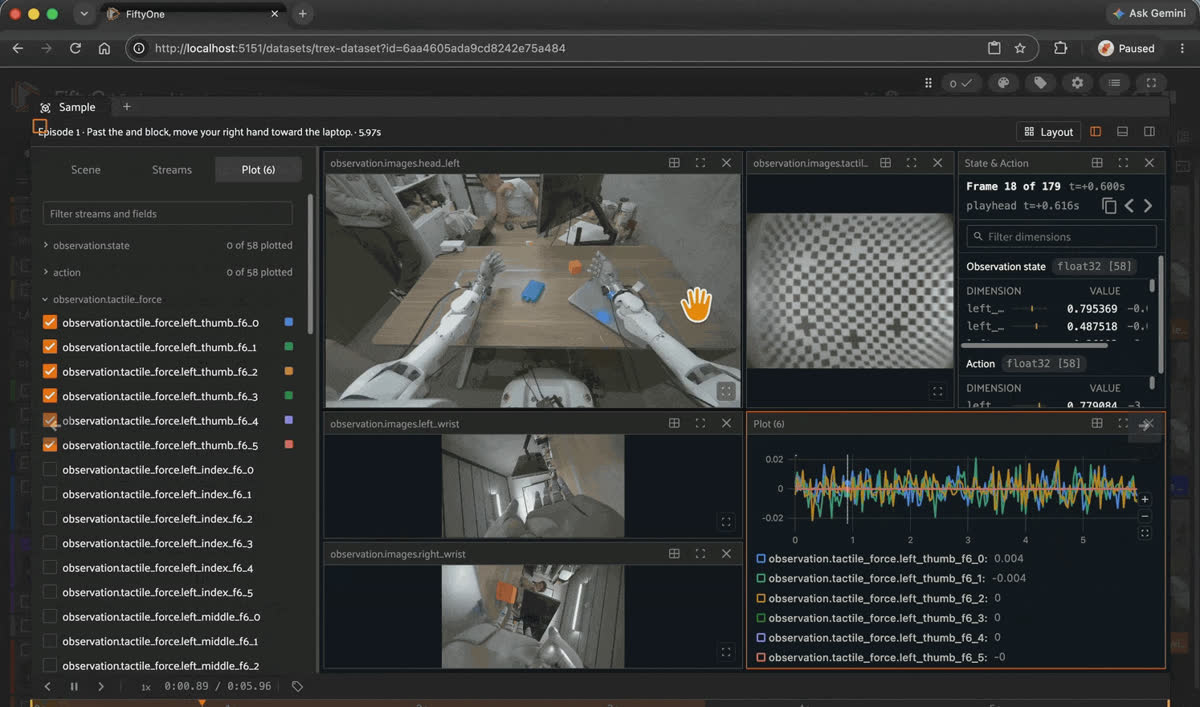Maximize the head_left image panel
Viewport: 1200px width, 707px height.
tap(700, 162)
